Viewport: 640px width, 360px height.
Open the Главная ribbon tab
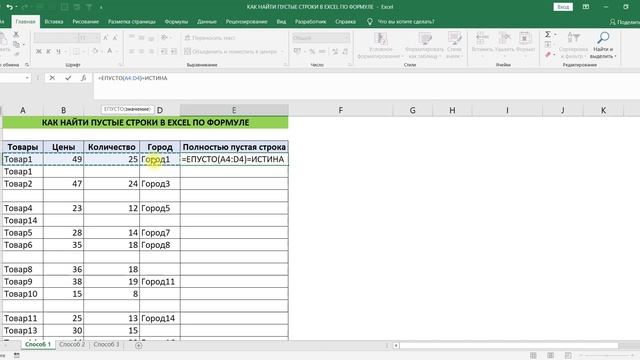pos(25,22)
